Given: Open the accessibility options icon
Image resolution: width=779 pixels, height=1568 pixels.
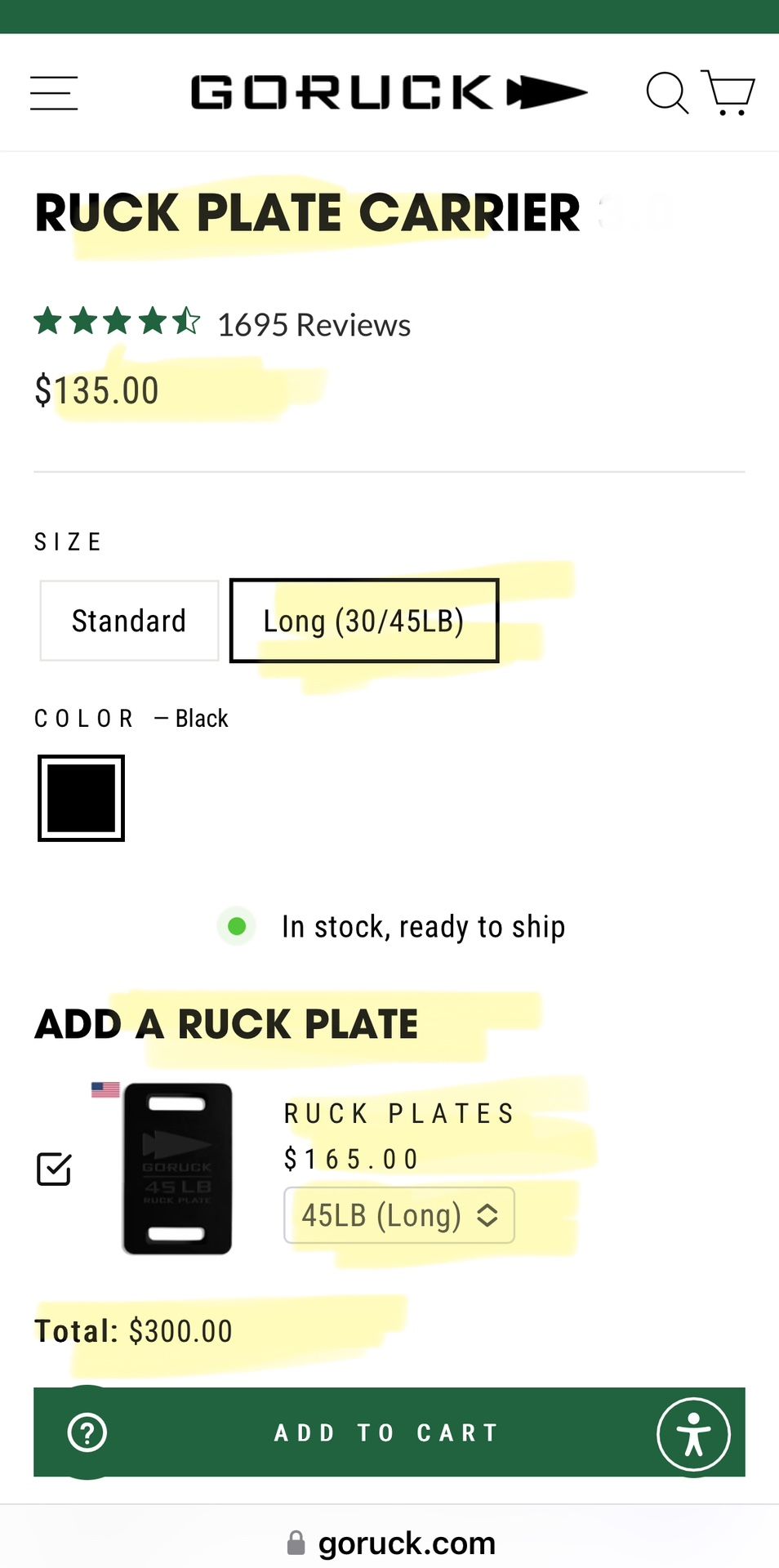Looking at the screenshot, I should click(x=693, y=1434).
